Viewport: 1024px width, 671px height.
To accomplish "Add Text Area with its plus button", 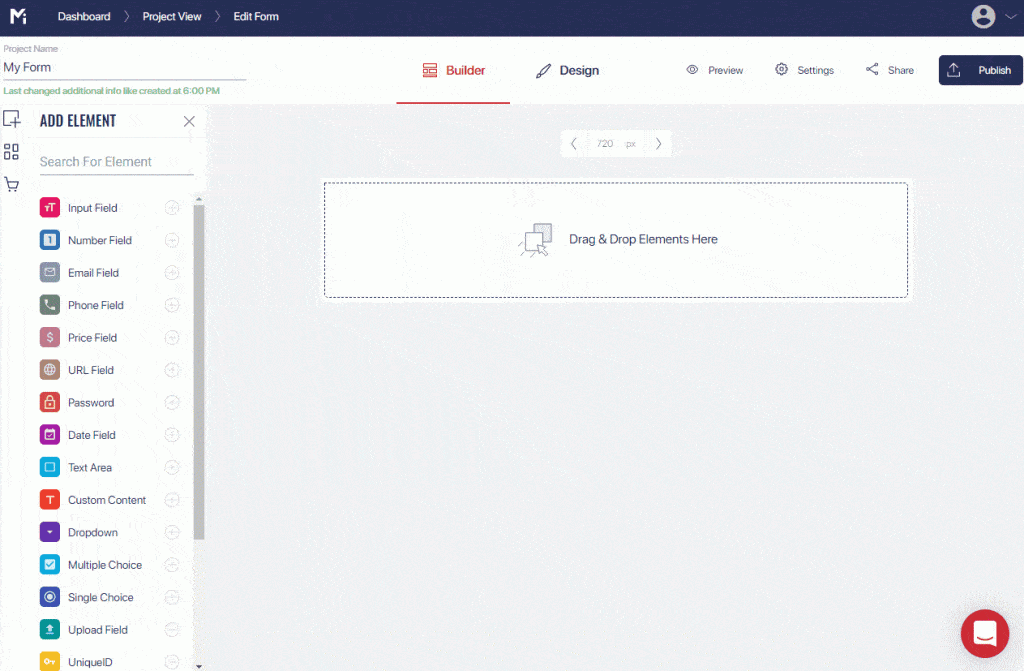I will click(x=172, y=467).
